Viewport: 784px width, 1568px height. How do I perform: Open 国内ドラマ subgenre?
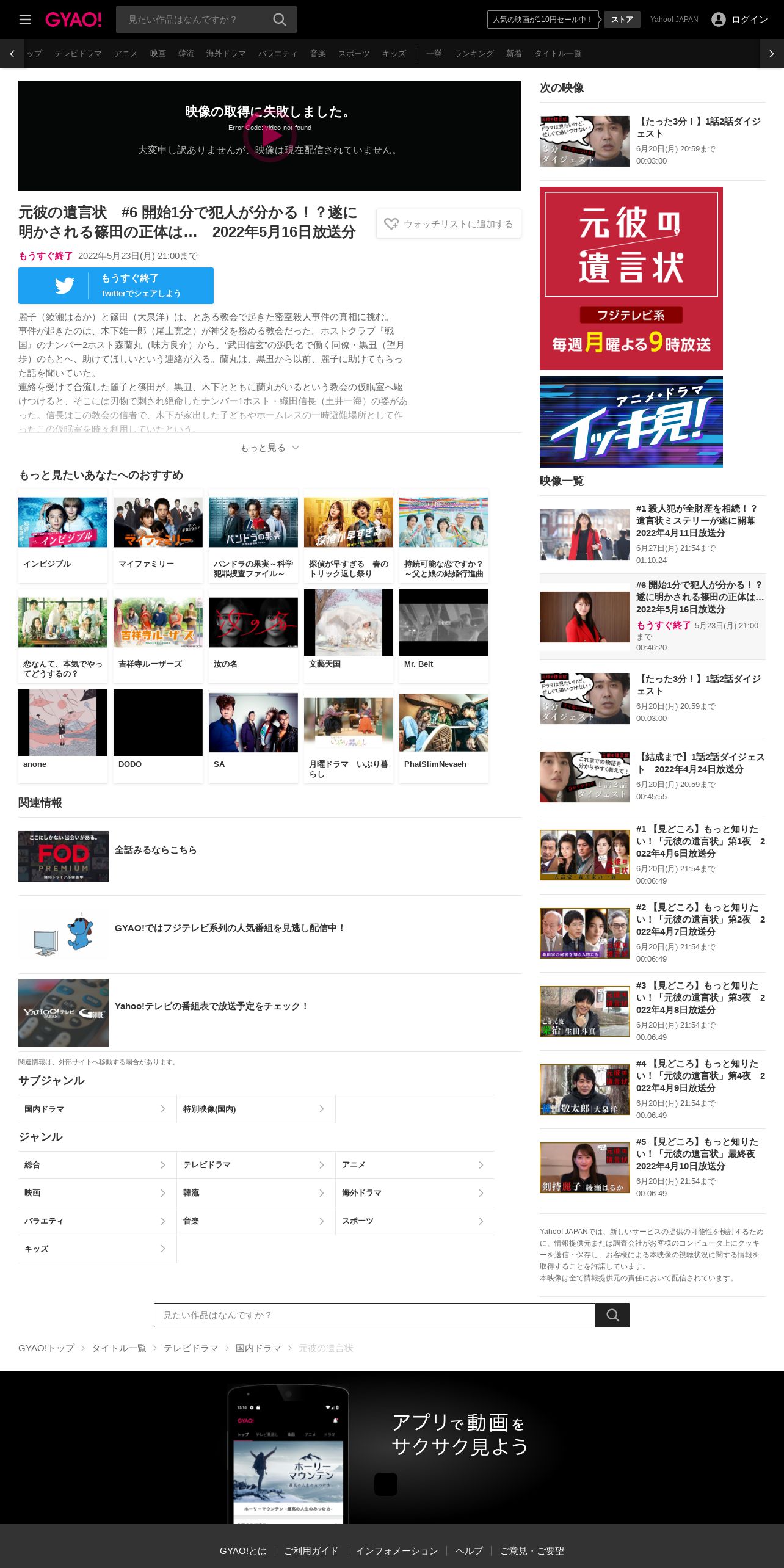97,1109
